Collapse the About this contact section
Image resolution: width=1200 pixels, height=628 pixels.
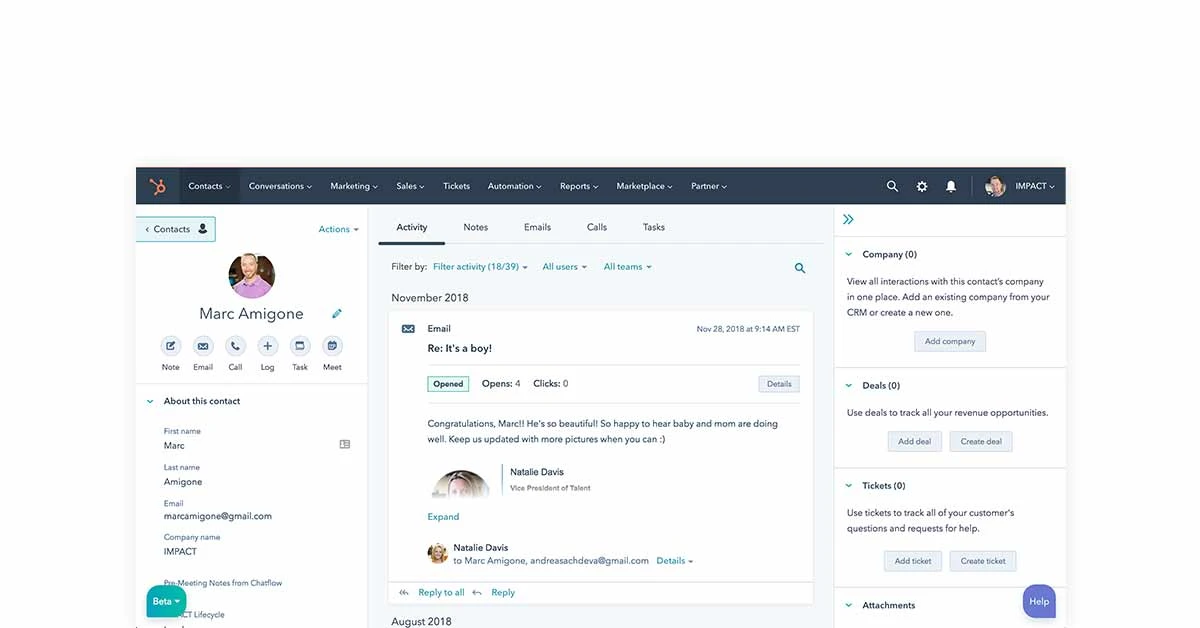point(150,401)
